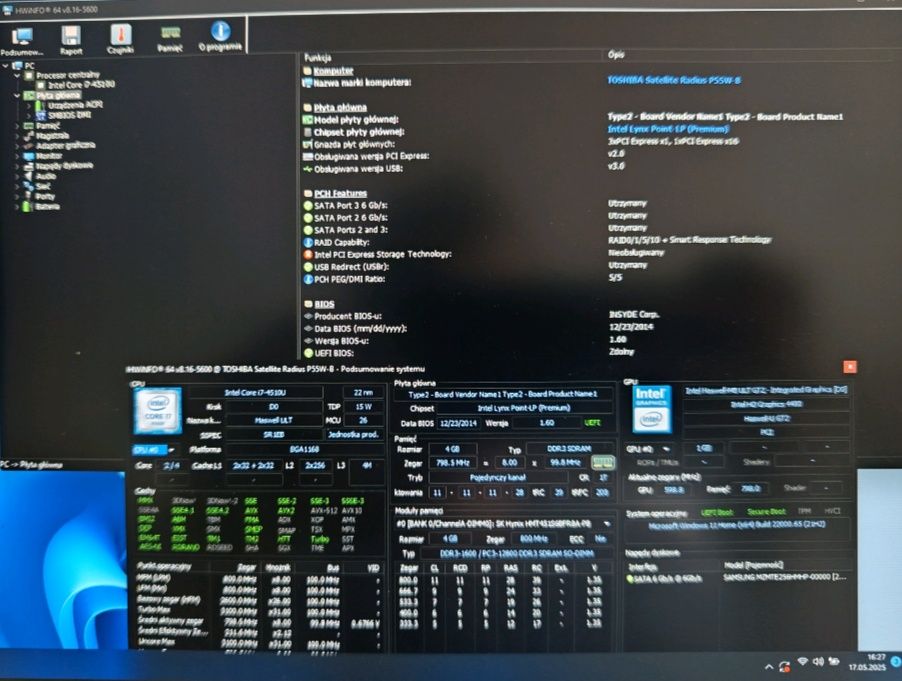902x681 pixels.
Task: Click the Audio speaker icon in tree
Action: tap(28, 176)
